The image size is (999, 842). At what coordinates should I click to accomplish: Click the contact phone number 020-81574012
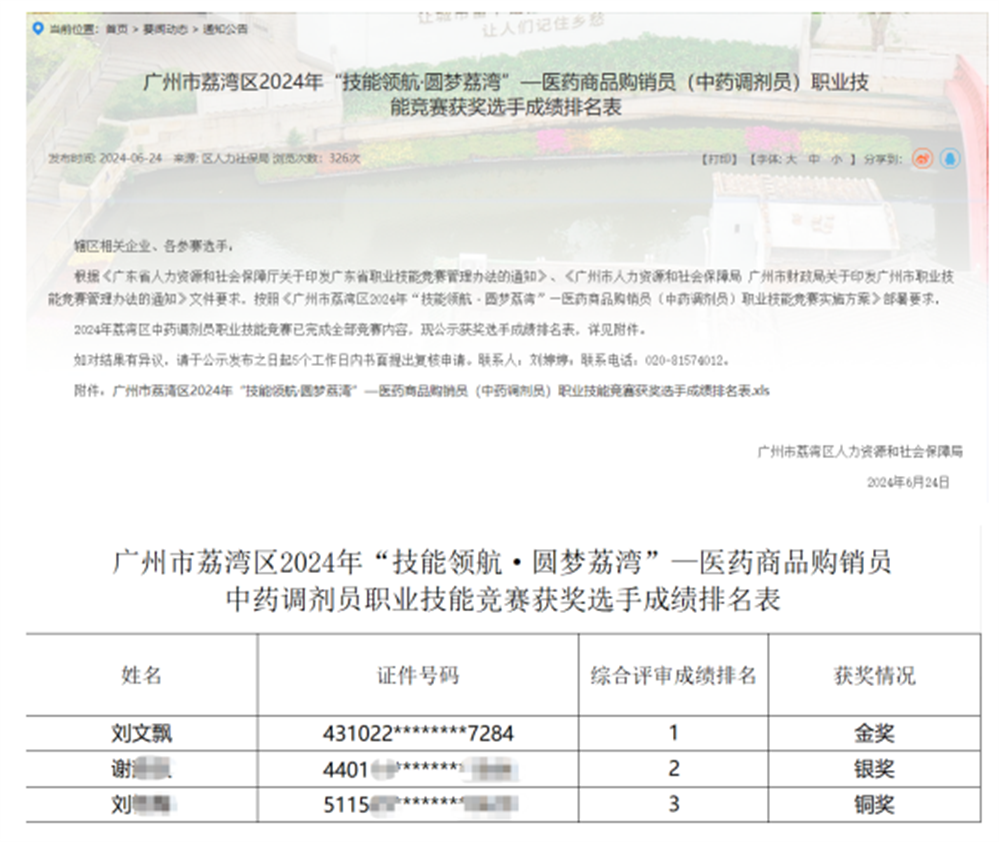click(686, 360)
